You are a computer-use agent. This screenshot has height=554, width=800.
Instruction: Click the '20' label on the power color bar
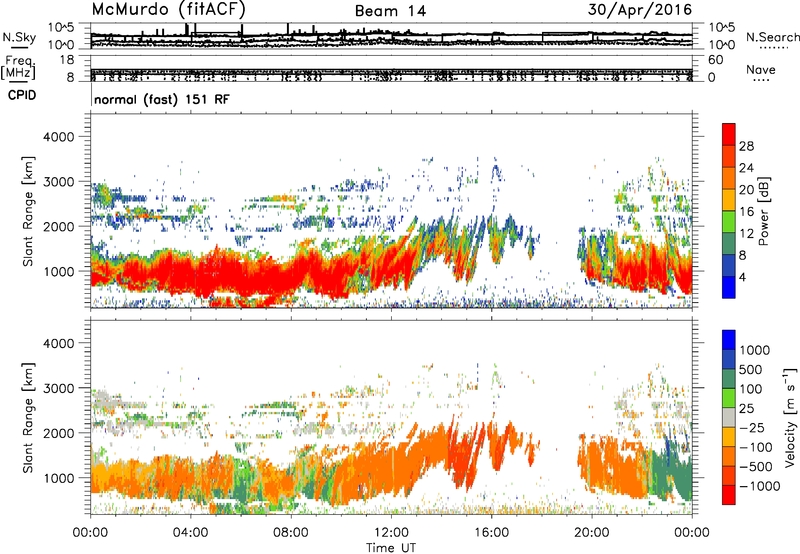(746, 190)
